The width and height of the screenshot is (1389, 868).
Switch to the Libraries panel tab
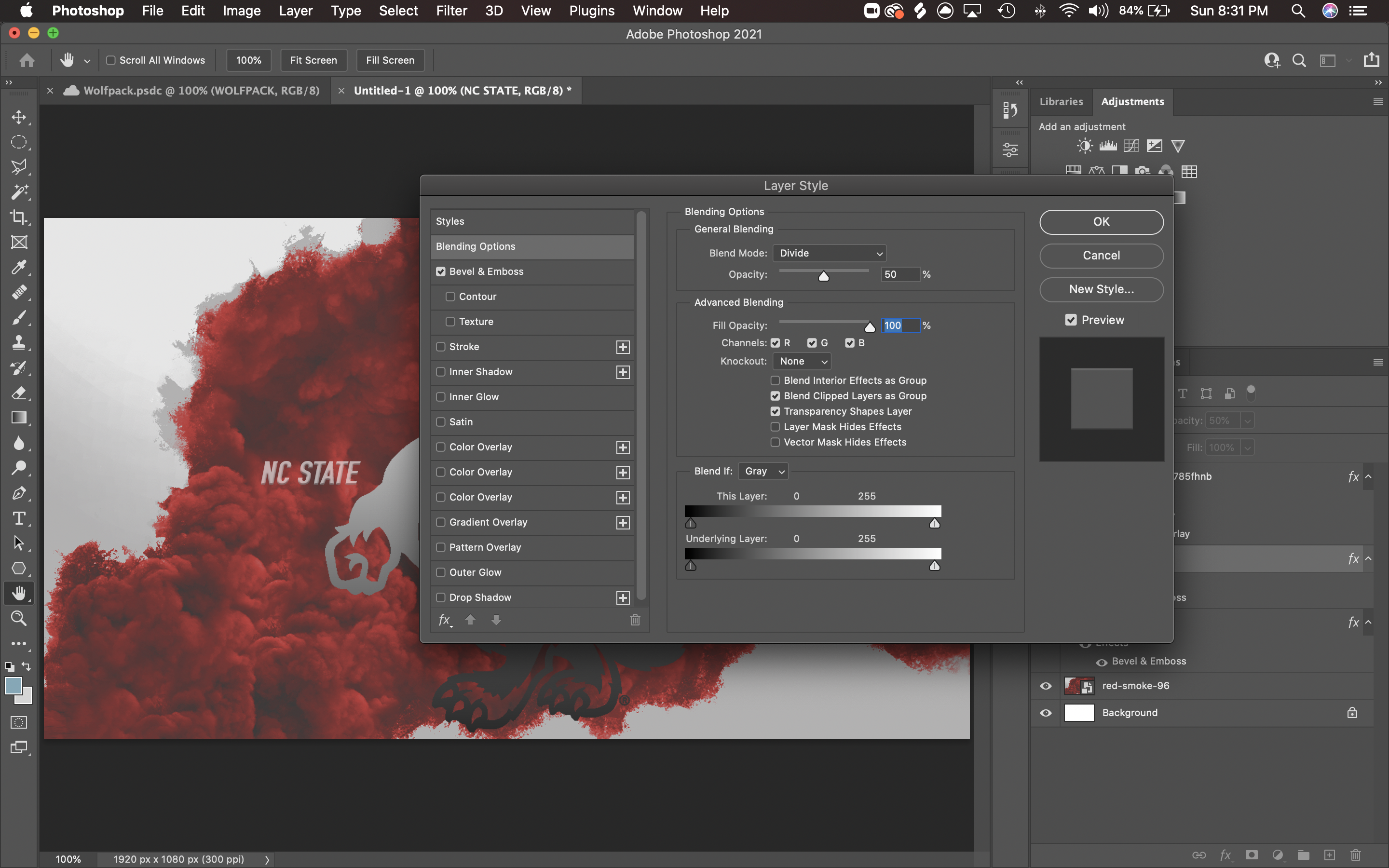click(x=1061, y=102)
